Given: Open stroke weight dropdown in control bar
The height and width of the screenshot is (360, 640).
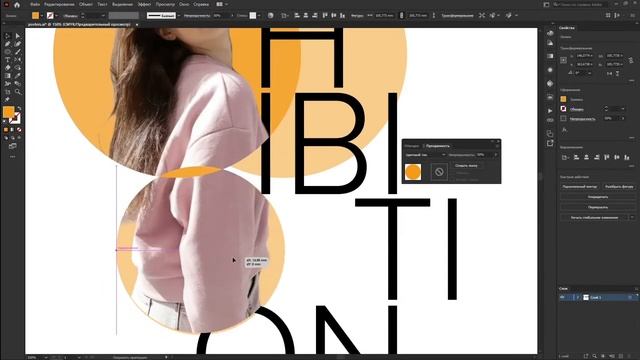Looking at the screenshot, I should (x=103, y=16).
